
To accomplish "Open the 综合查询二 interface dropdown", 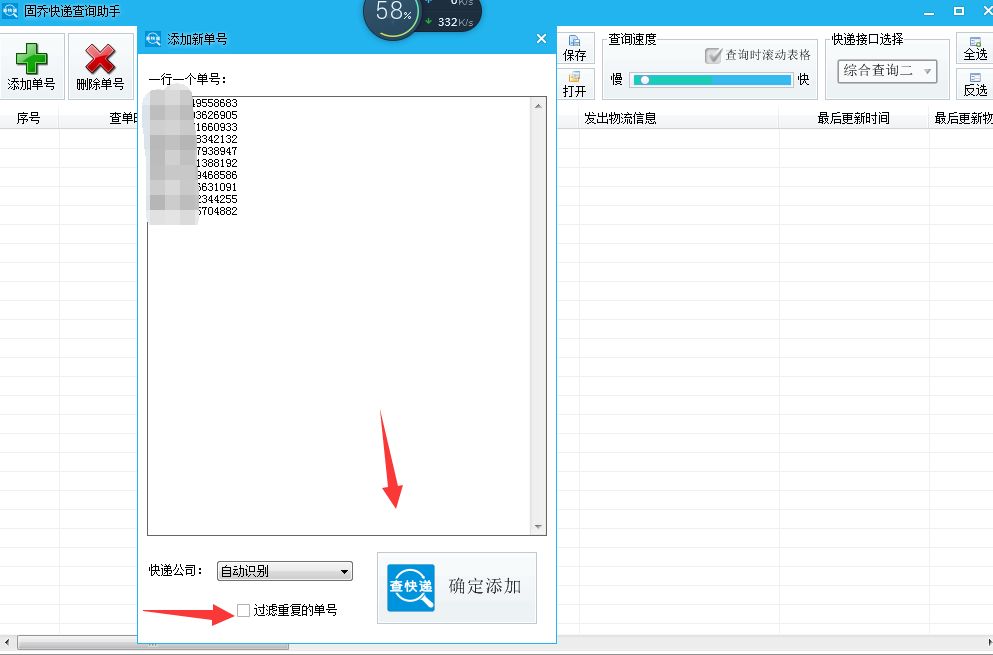I will [888, 72].
